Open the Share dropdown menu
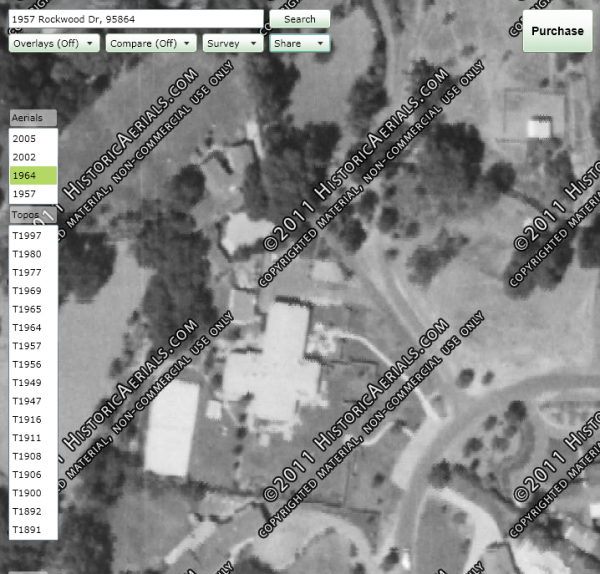600x574 pixels. [x=299, y=44]
